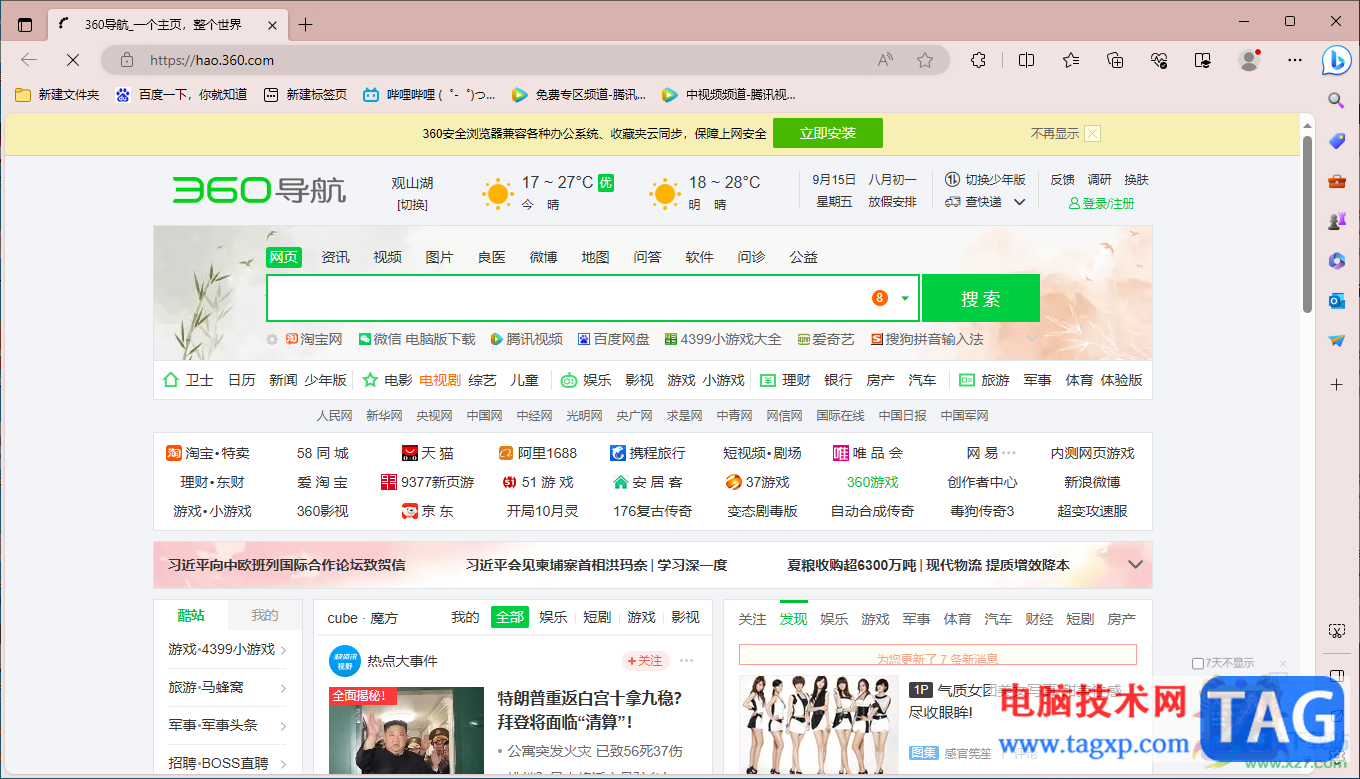This screenshot has height=779, width=1360.
Task: Open the tab actions menu icon
Action: click(x=25, y=25)
